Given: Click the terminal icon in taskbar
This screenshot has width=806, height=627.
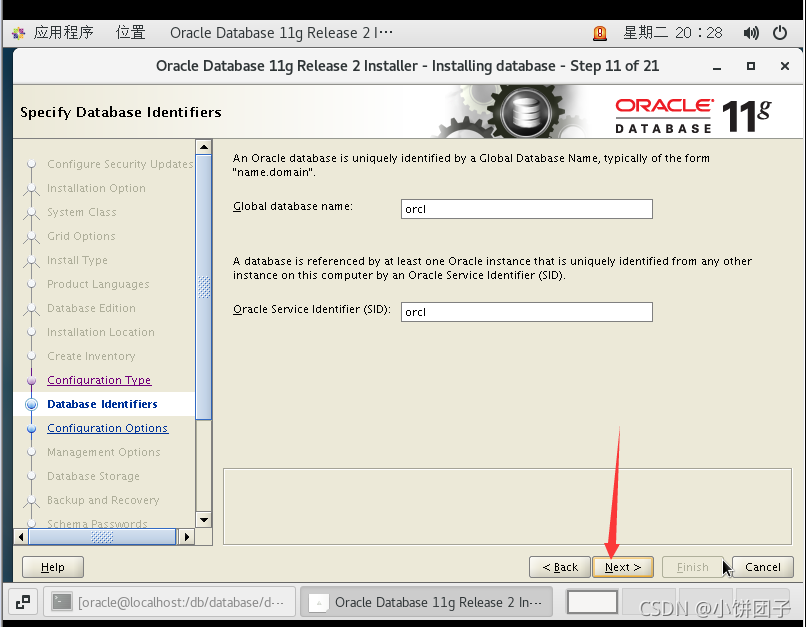Looking at the screenshot, I should coord(62,601).
